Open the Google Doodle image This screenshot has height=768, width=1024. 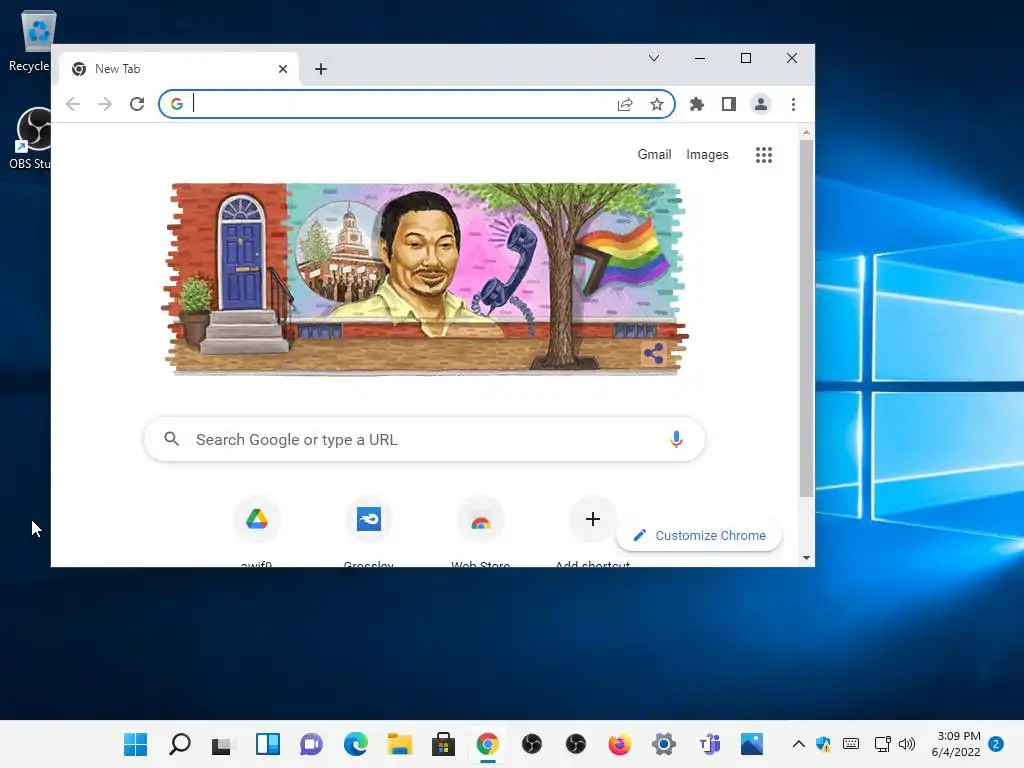[x=424, y=279]
